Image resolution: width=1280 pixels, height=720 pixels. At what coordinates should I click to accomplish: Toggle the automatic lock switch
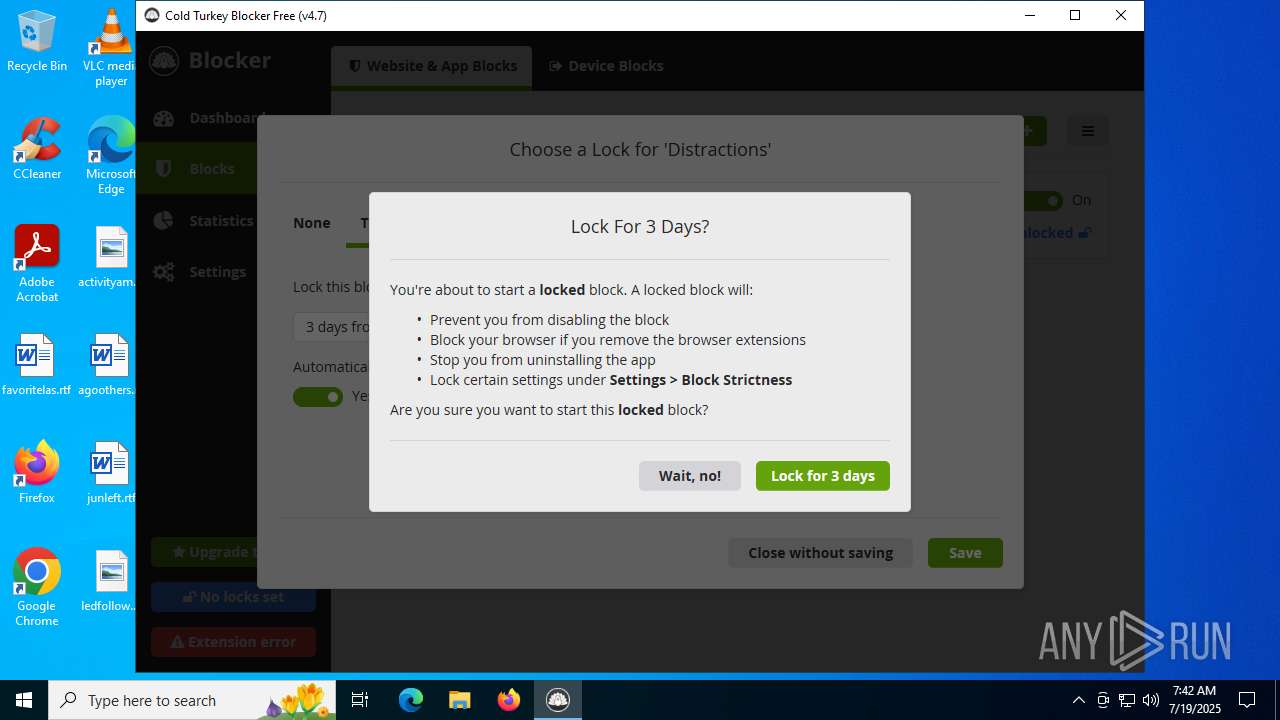point(318,397)
